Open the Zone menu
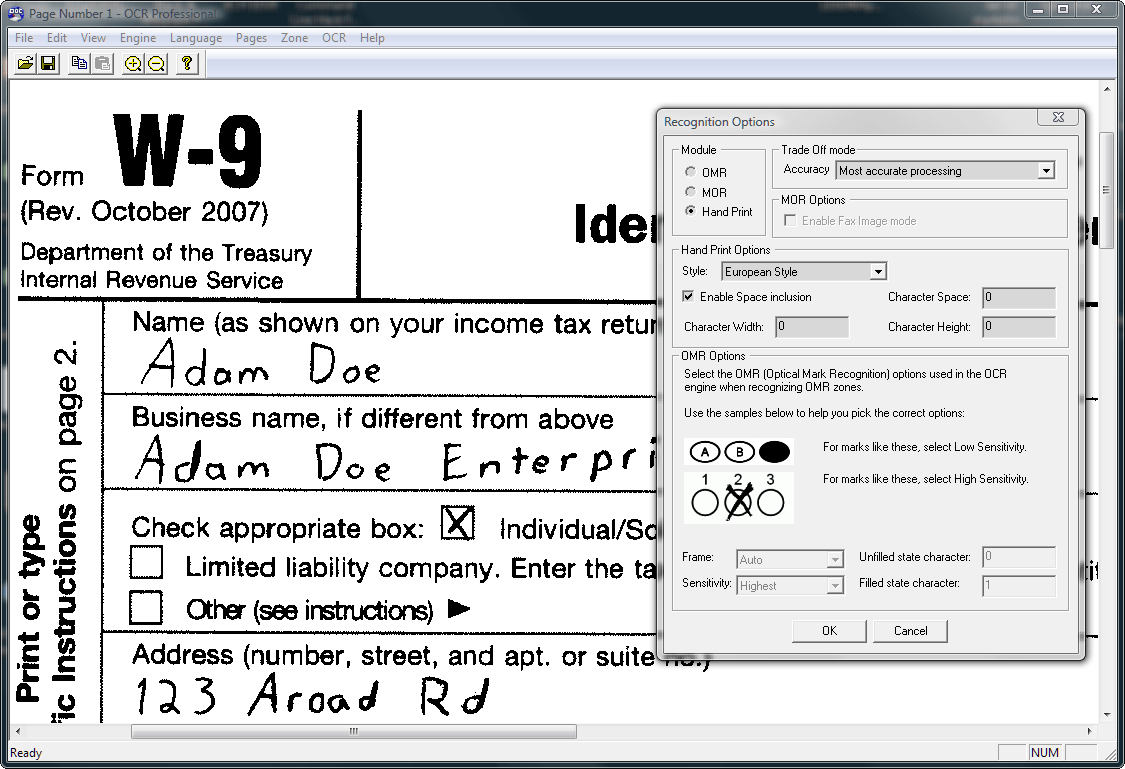 [294, 38]
